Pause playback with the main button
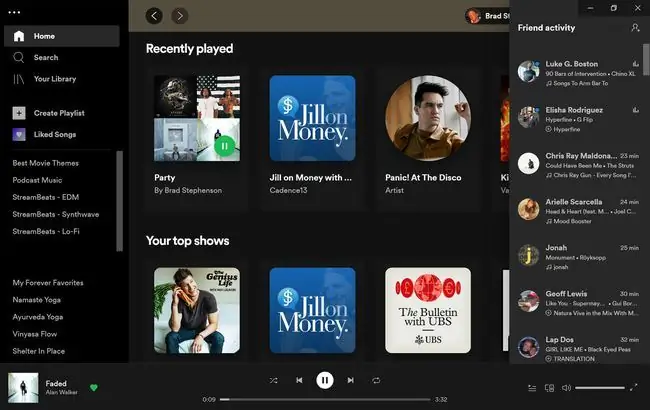Screen dimensions: 650x410 click(325, 380)
